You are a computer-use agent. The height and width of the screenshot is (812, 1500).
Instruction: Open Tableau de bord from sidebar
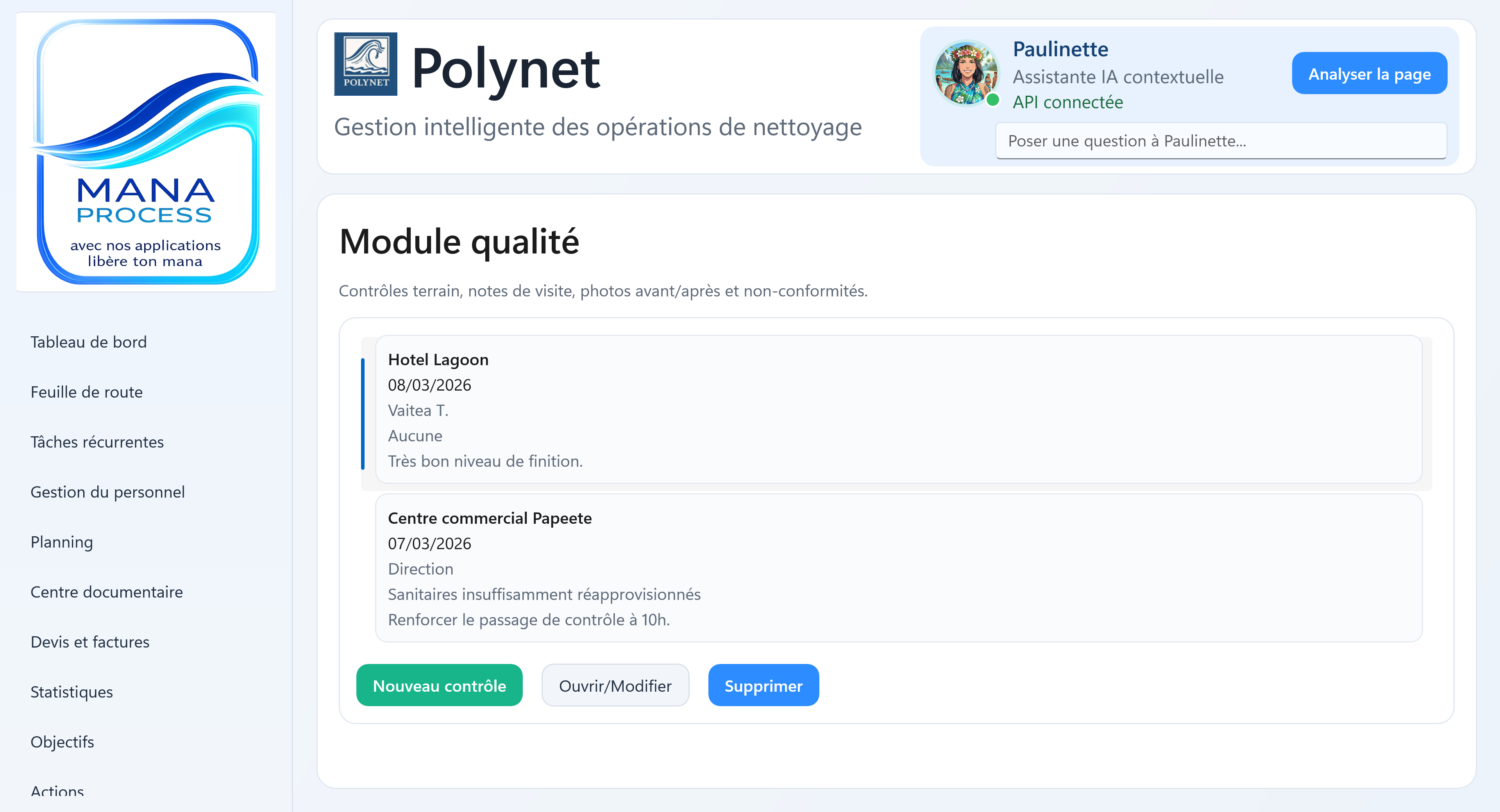pyautogui.click(x=89, y=342)
